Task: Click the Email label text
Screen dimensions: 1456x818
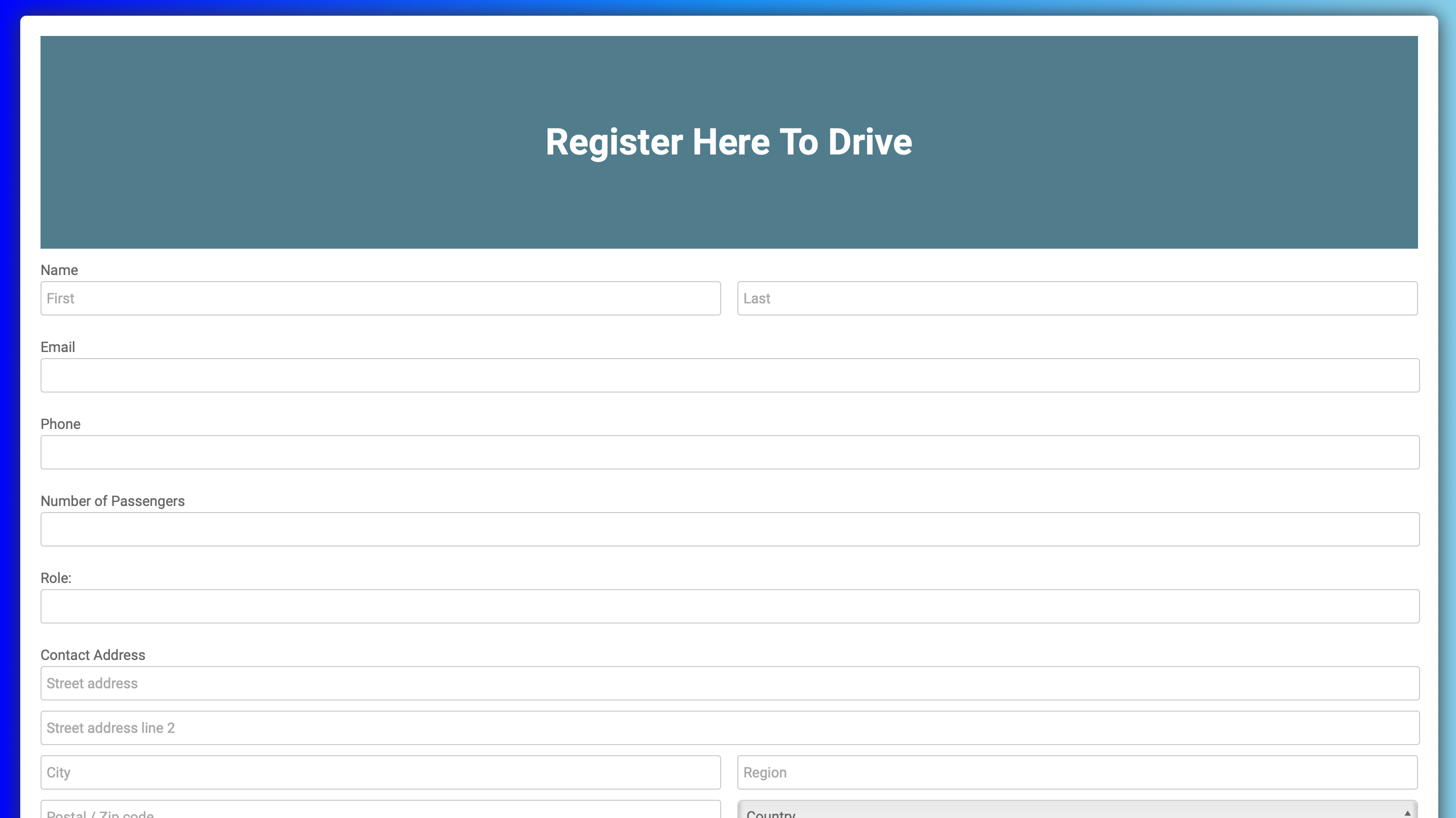Action: tap(58, 347)
